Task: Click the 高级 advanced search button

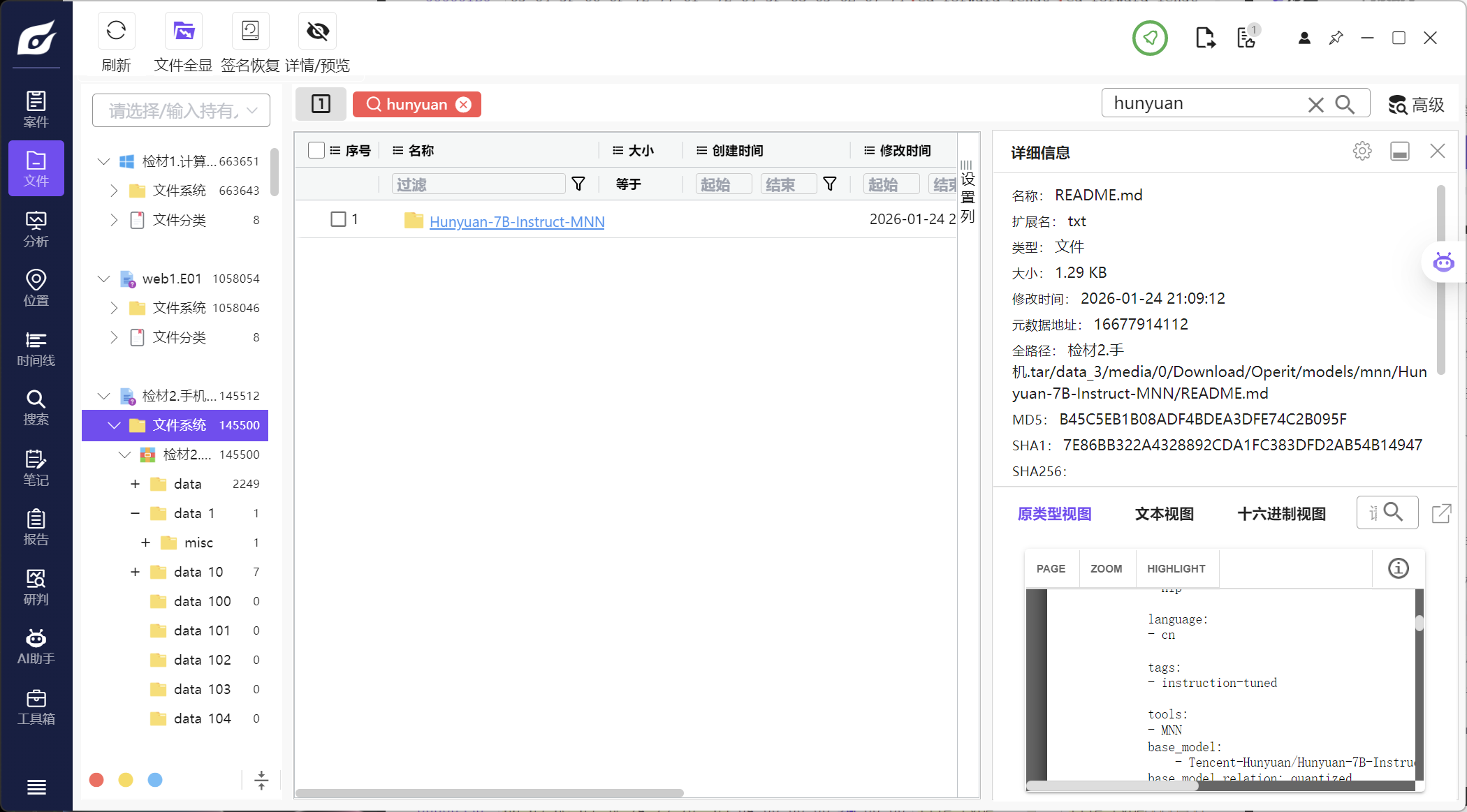Action: coord(1416,105)
